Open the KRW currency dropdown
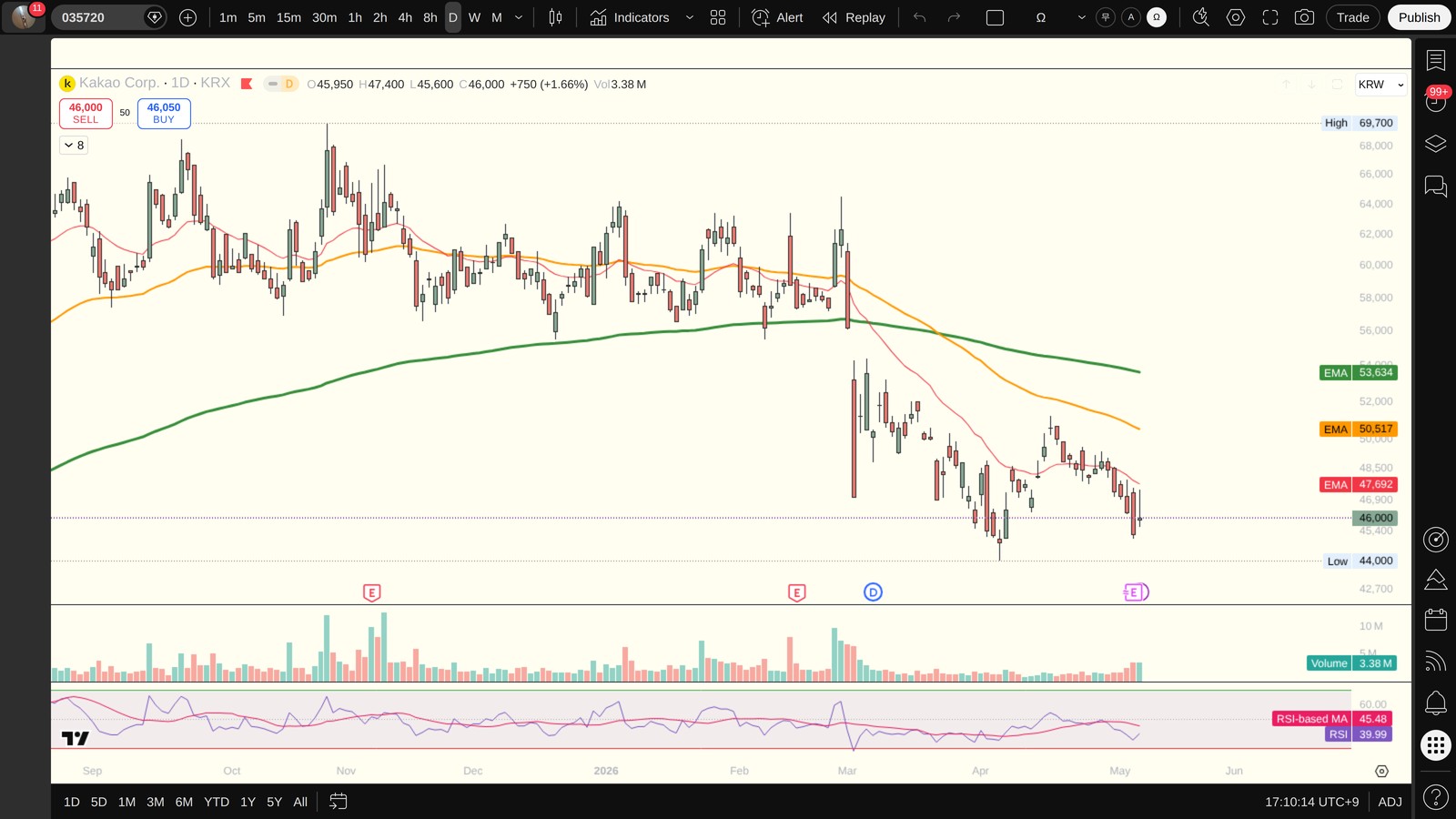The width and height of the screenshot is (1456, 819). click(1380, 85)
